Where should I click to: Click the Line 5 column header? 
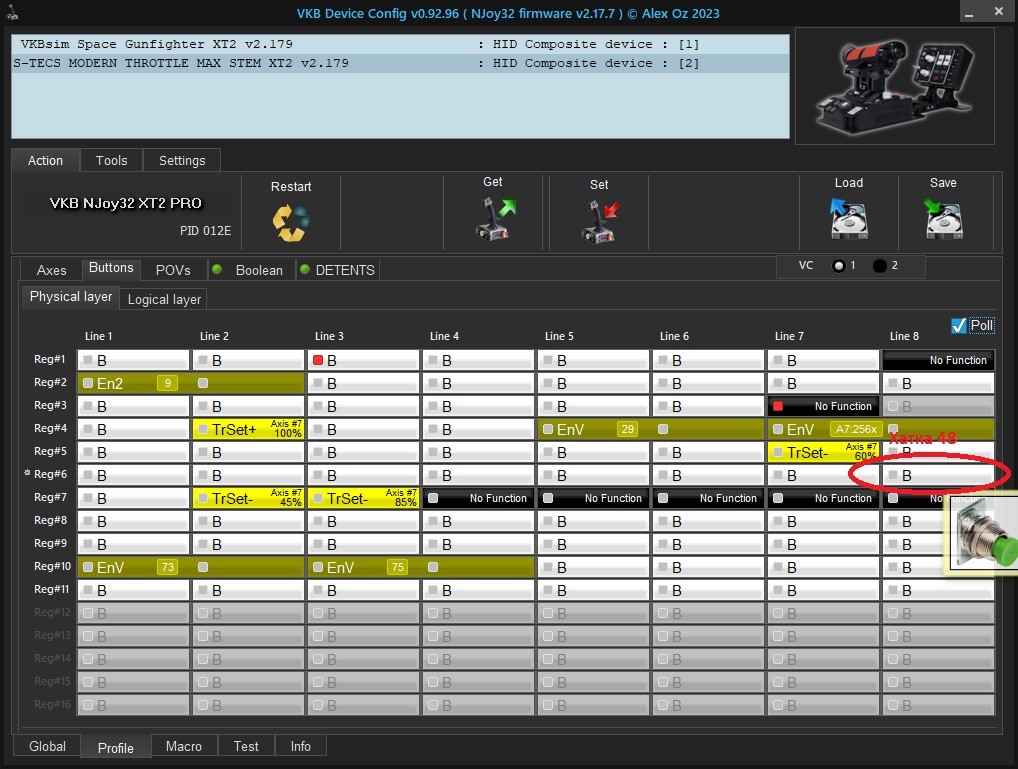coord(559,336)
